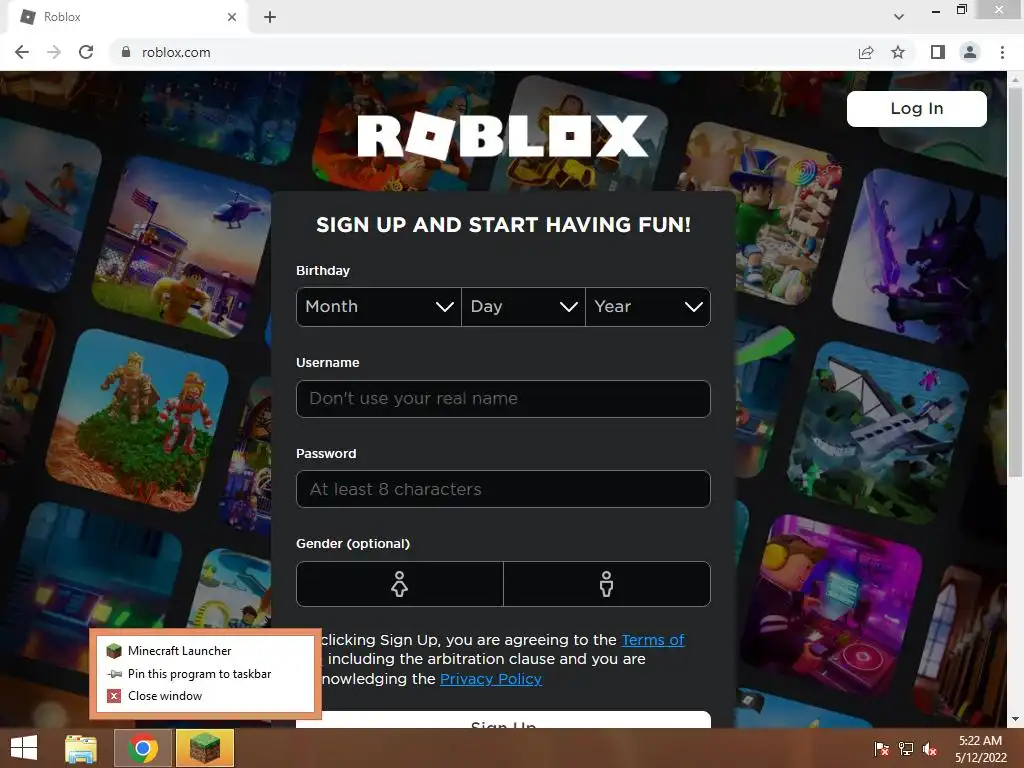Reload the Roblox page
The height and width of the screenshot is (768, 1024).
(x=86, y=52)
